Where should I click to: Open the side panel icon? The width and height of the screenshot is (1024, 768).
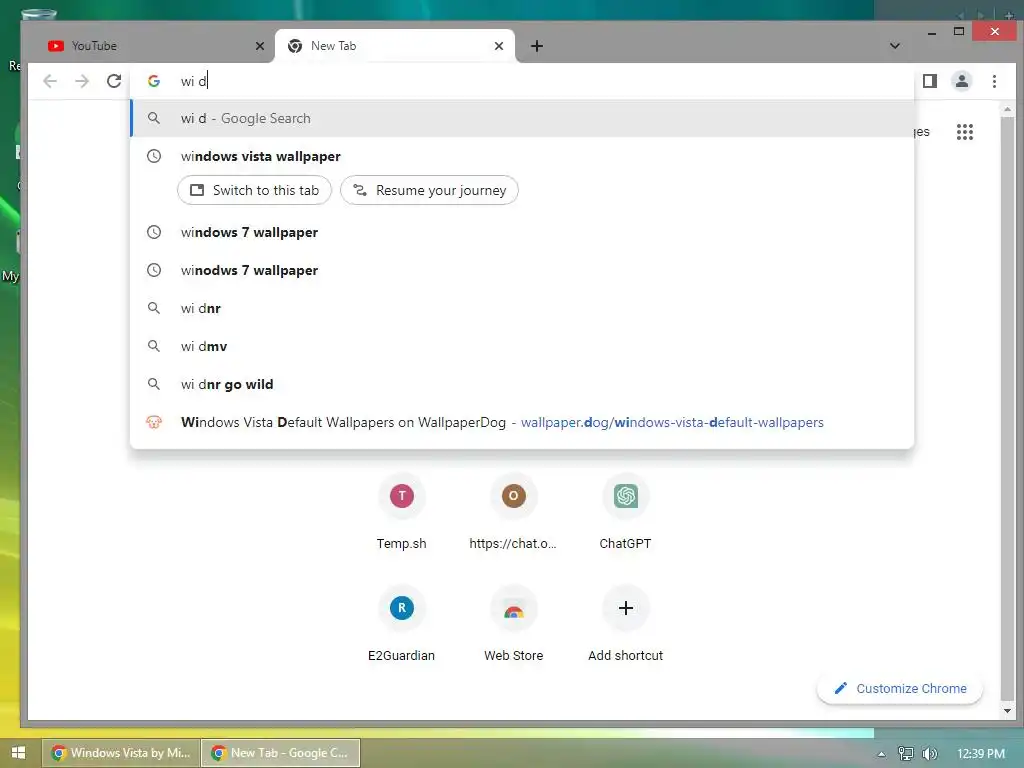pyautogui.click(x=929, y=81)
